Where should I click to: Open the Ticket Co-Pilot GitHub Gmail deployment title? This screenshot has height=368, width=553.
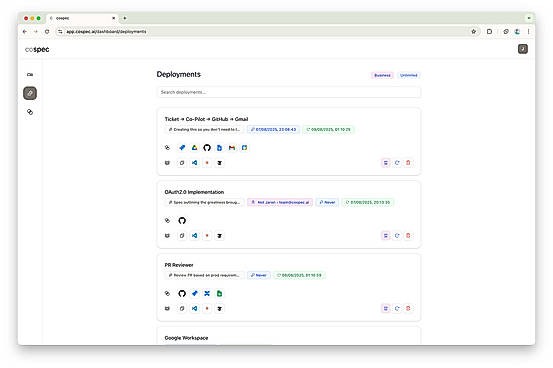[206, 119]
